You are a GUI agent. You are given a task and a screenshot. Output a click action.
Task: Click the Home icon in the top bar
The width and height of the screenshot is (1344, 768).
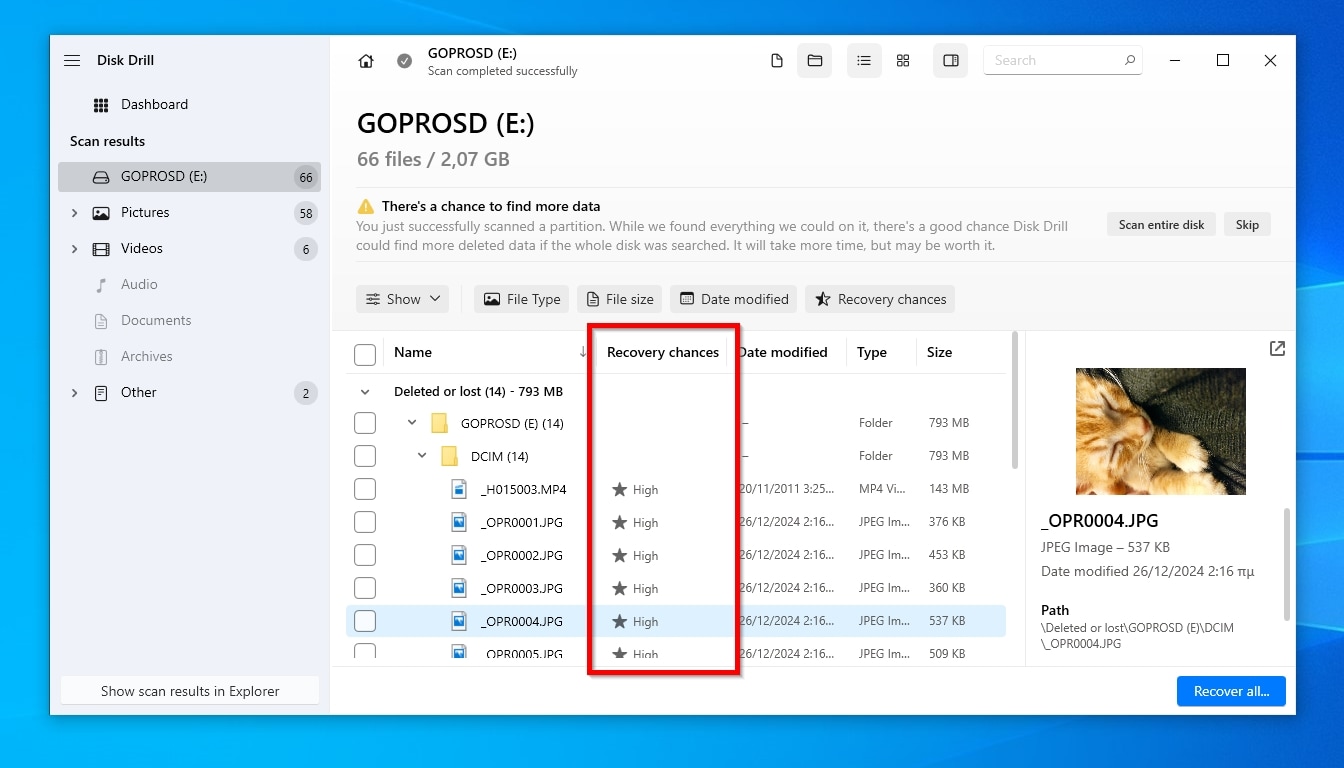tap(366, 61)
